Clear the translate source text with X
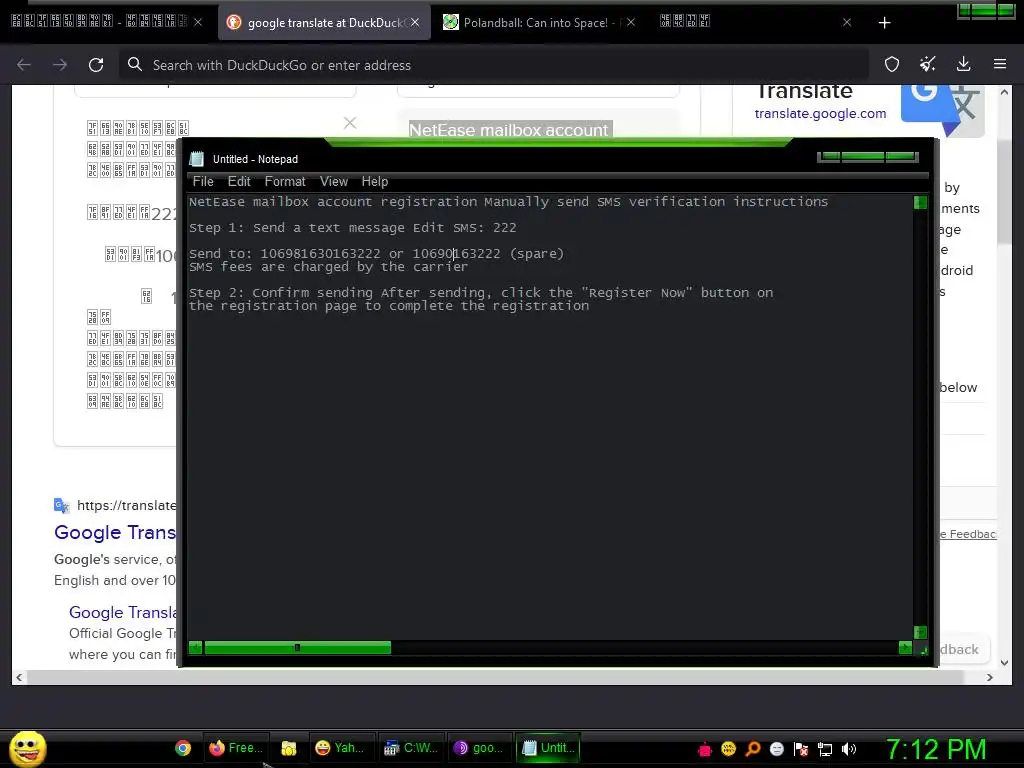The height and width of the screenshot is (768, 1024). pyautogui.click(x=350, y=123)
